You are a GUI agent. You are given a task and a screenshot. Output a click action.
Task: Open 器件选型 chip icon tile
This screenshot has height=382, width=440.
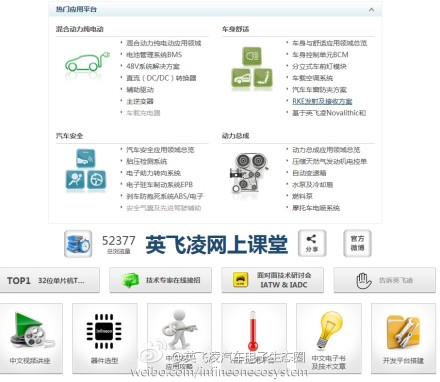(x=105, y=338)
